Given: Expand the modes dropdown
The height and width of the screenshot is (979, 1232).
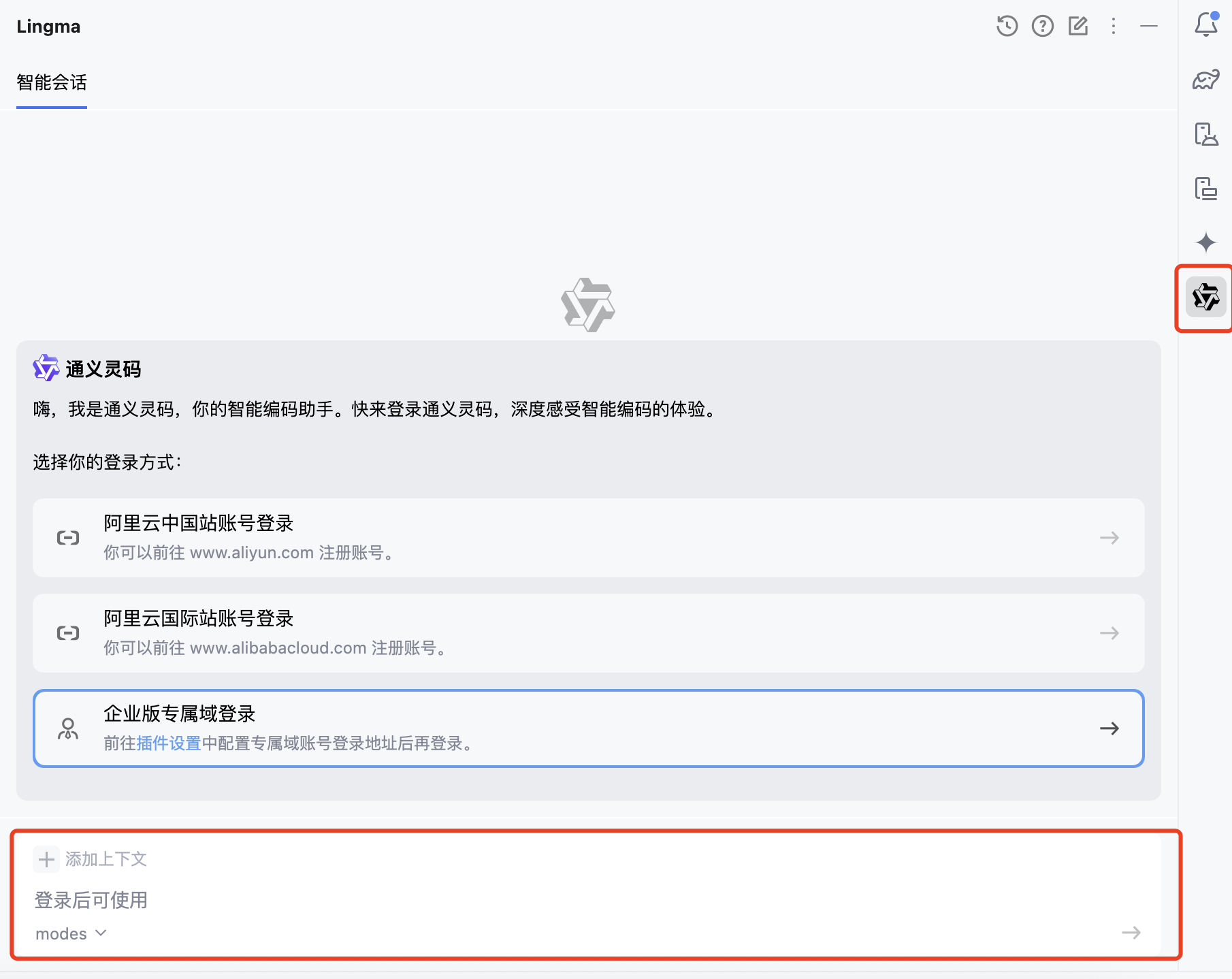Looking at the screenshot, I should [71, 933].
